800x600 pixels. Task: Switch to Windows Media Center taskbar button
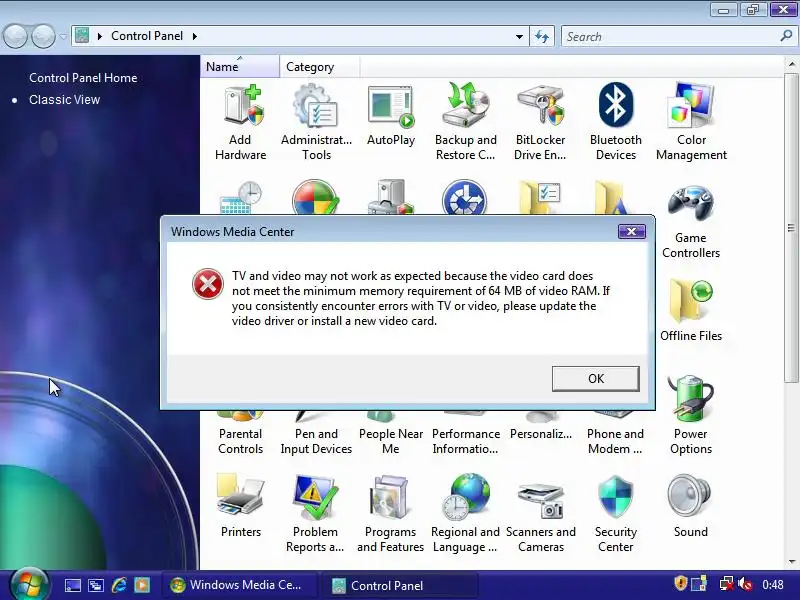pyautogui.click(x=239, y=585)
